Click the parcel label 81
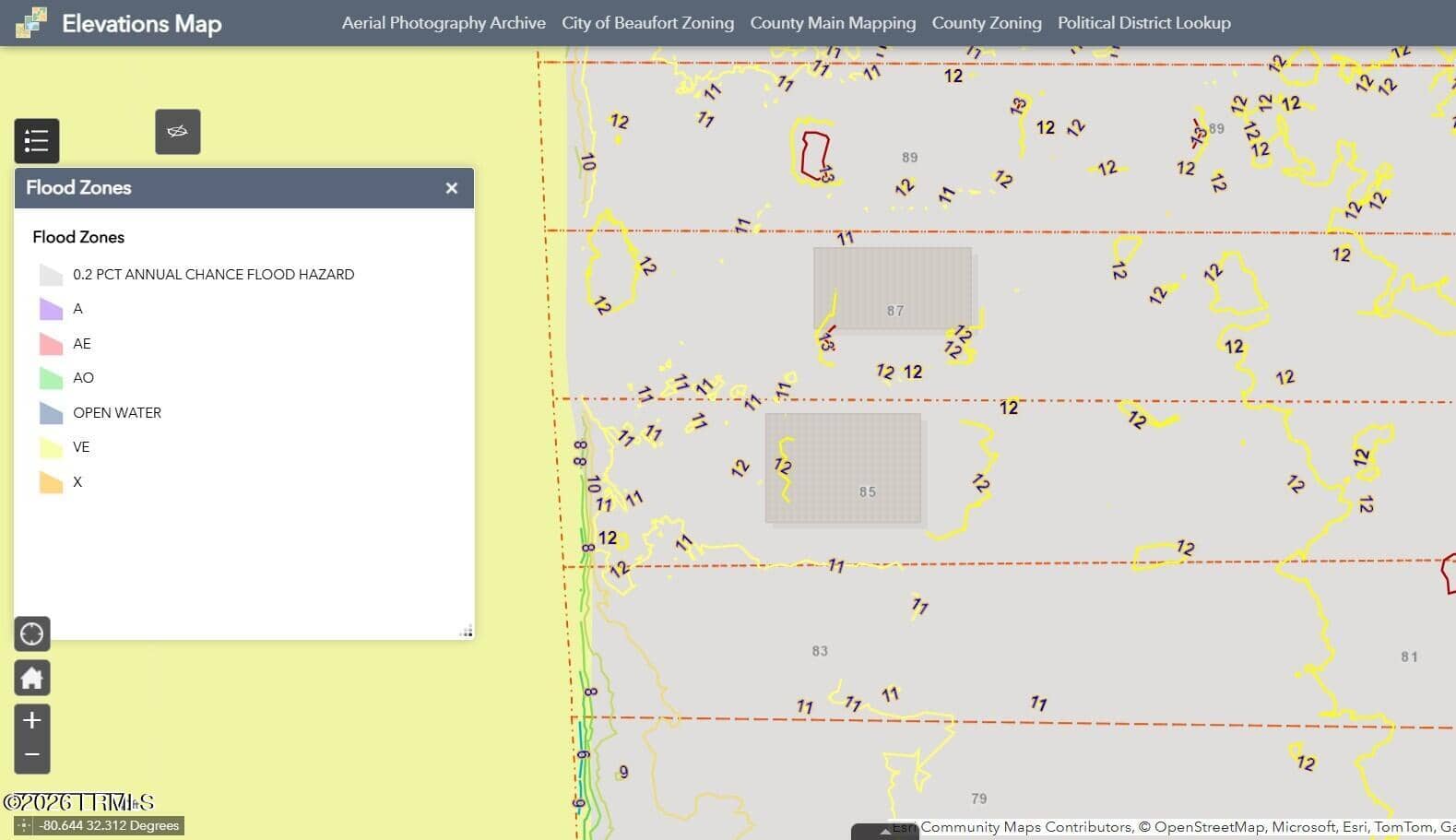1456x840 pixels. click(1409, 657)
